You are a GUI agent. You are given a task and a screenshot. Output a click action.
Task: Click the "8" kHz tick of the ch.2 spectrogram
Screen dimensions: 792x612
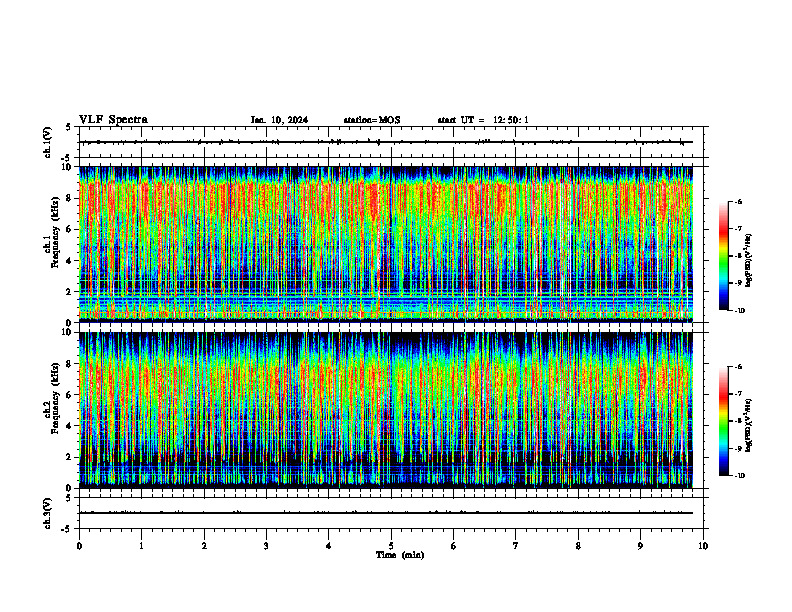point(69,364)
